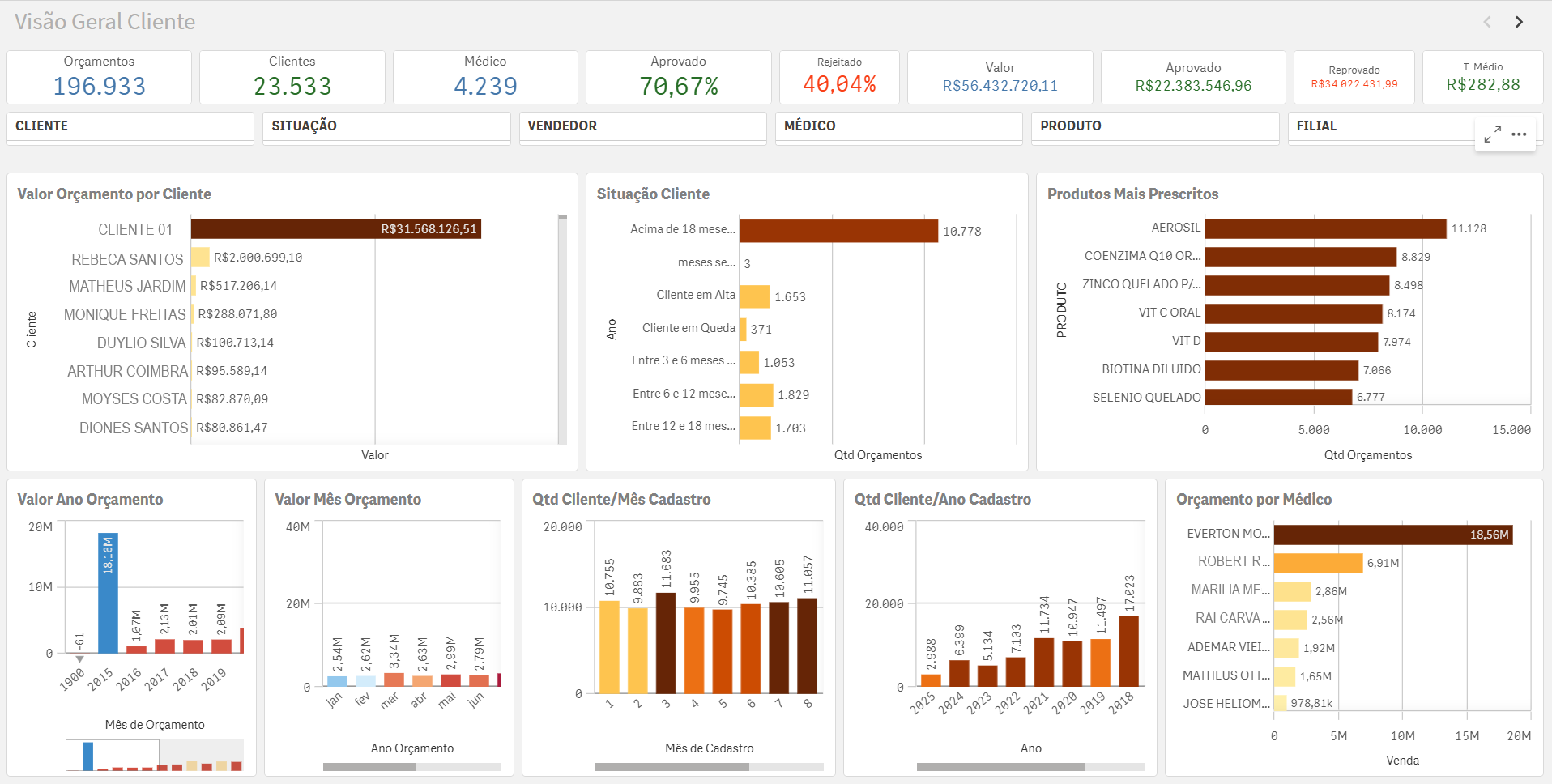Click the Rejeitado 40,04% KPI
The image size is (1552, 784).
pos(838,78)
